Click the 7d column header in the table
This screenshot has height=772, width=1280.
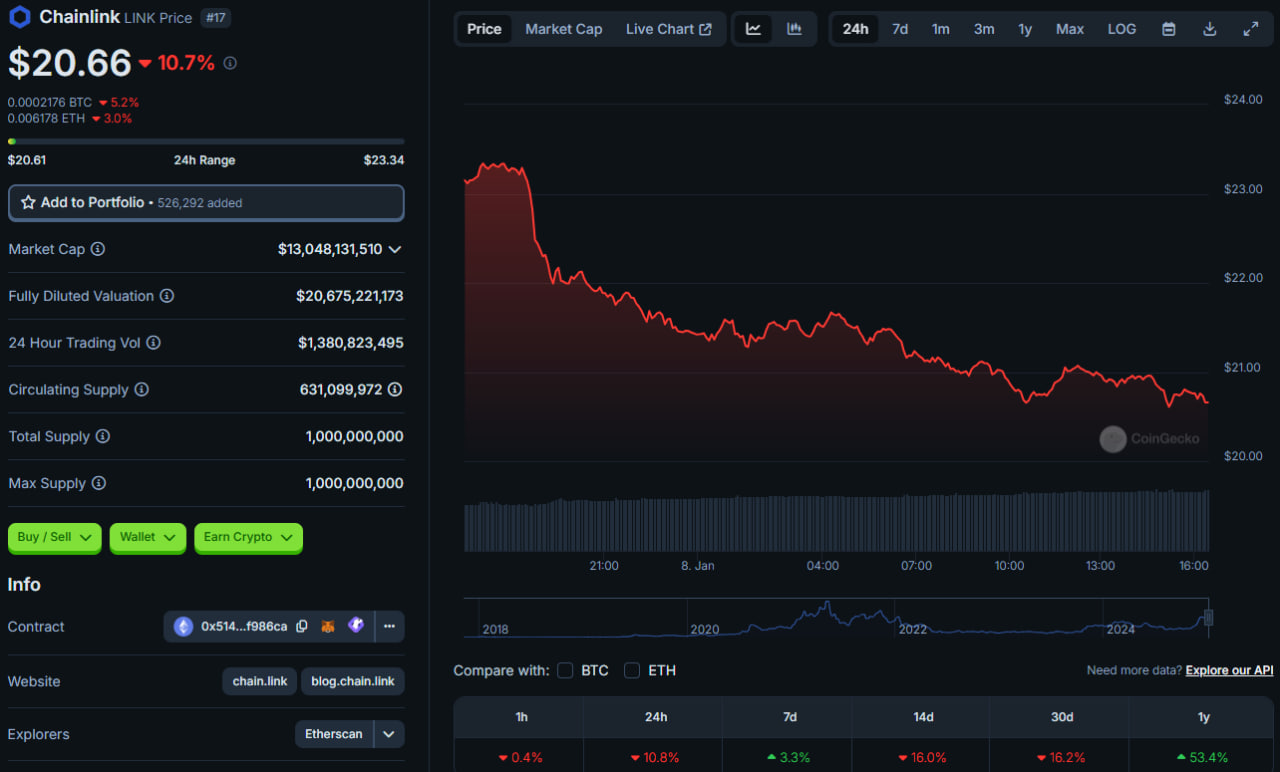(790, 717)
